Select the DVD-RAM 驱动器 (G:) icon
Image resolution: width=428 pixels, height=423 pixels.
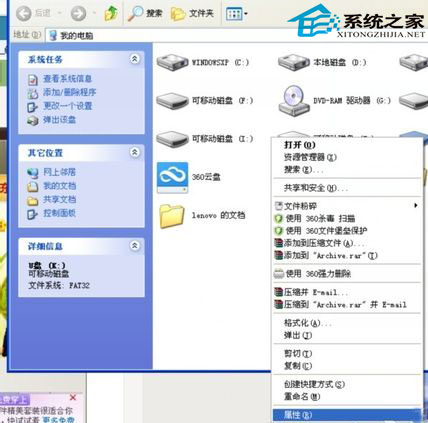pos(294,101)
